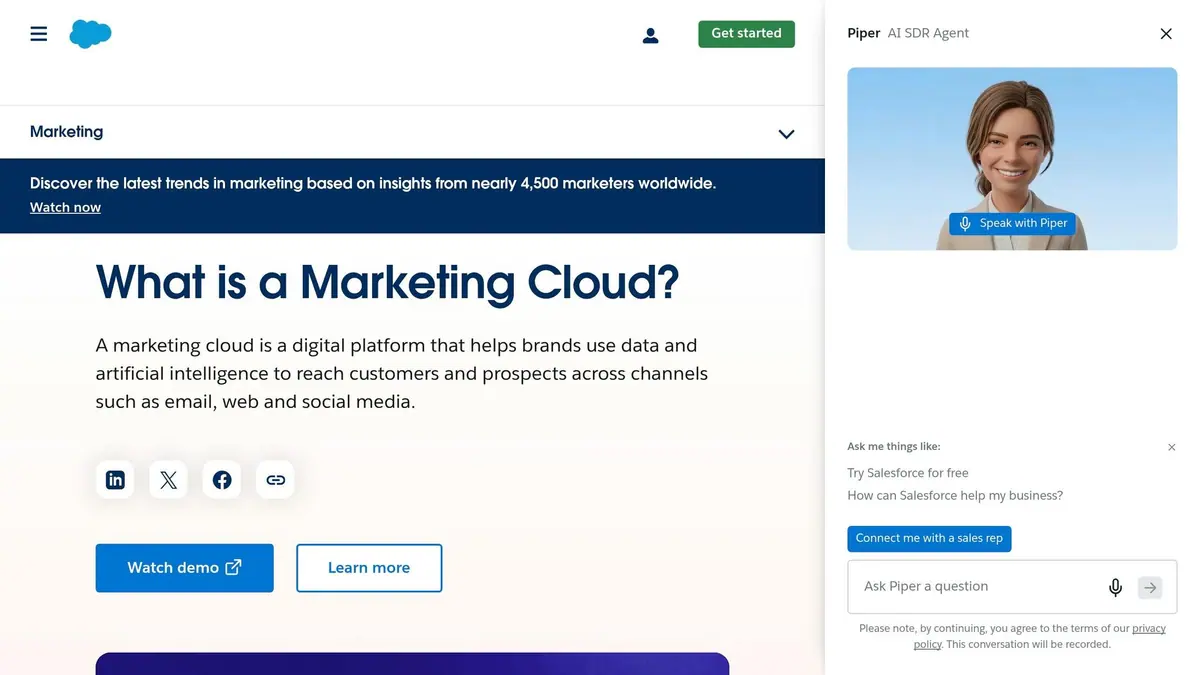Viewport: 1200px width, 675px height.
Task: Click the send arrow in Piper chat
Action: 1151,587
